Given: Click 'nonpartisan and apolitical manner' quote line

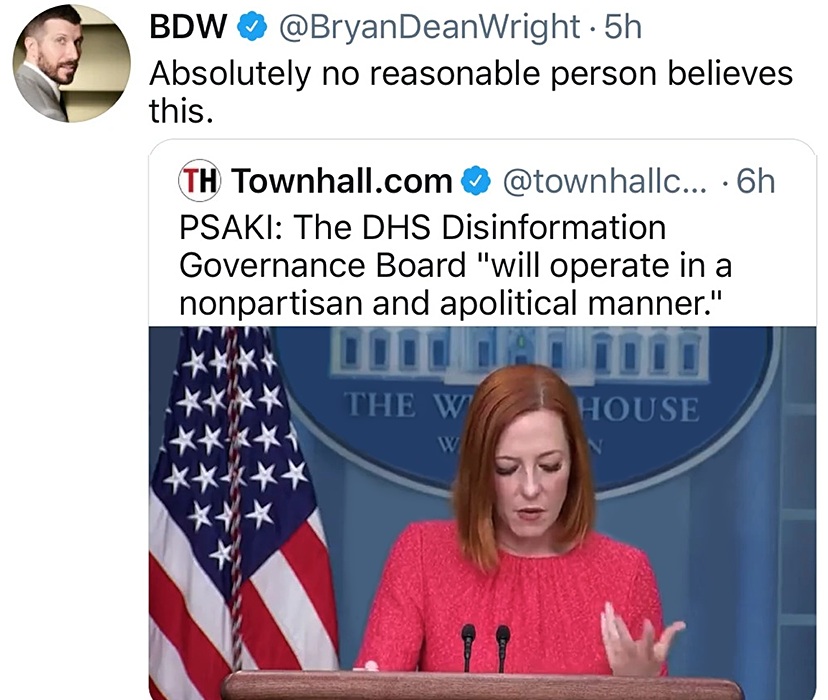Looking at the screenshot, I should tap(450, 304).
